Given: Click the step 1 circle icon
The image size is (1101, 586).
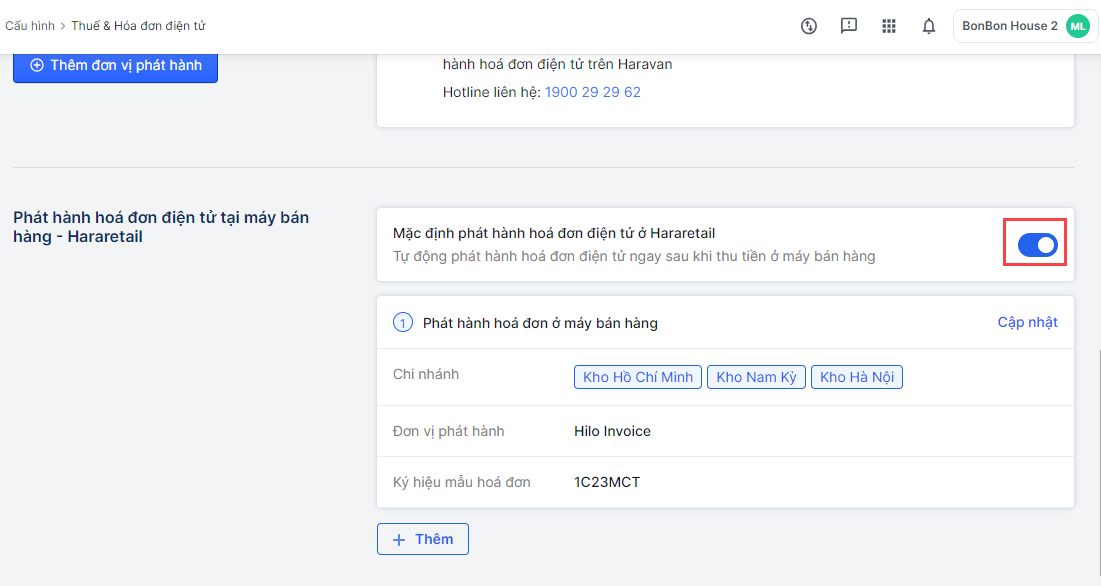Looking at the screenshot, I should (x=403, y=323).
